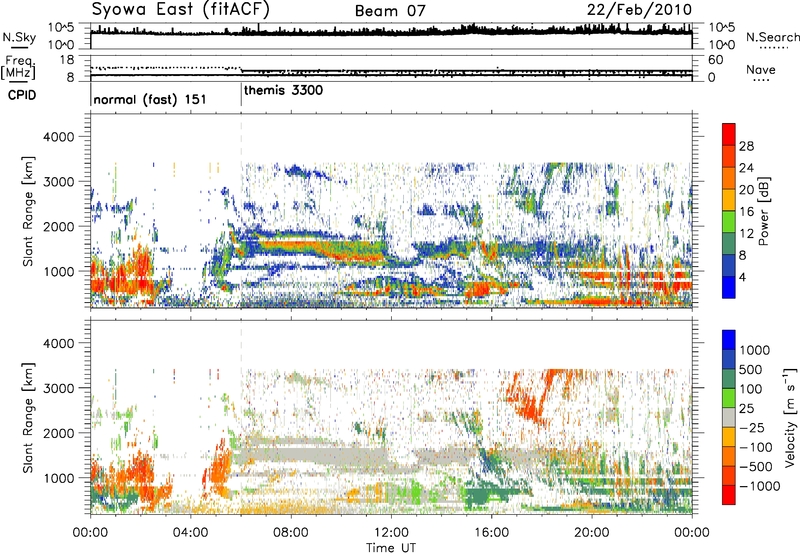Click the red bottom of the velocity colorbar
This screenshot has height=554, width=800.
coord(729,495)
